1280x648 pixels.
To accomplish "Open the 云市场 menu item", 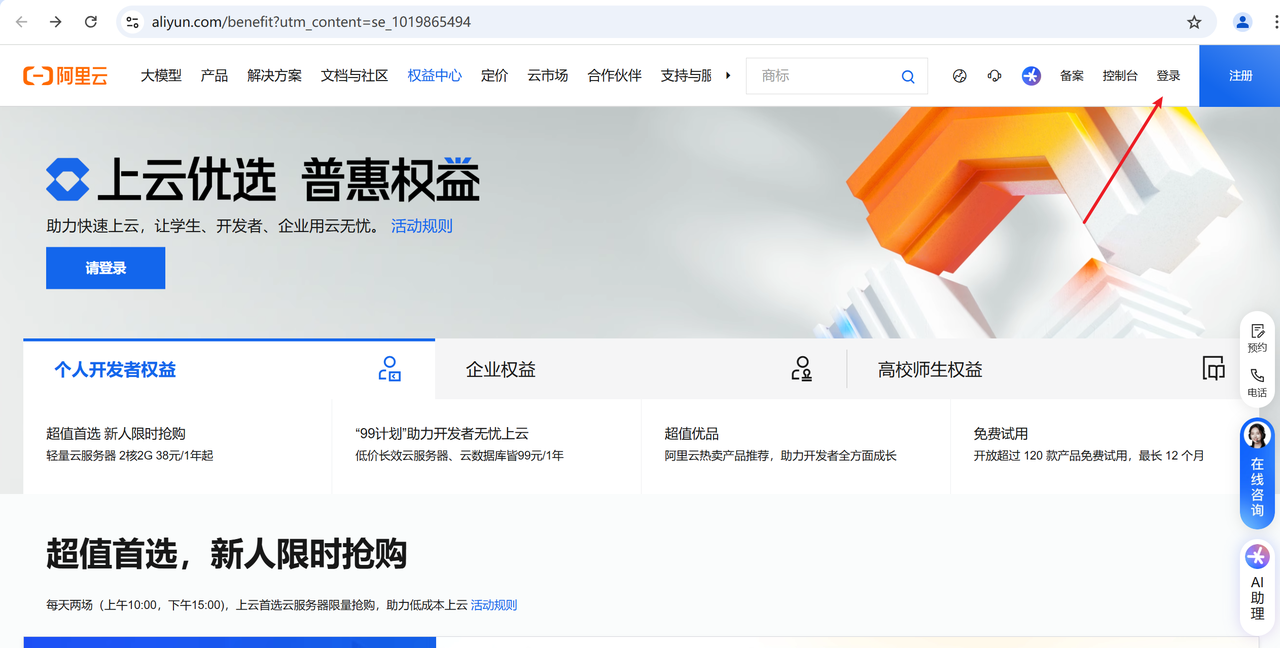I will [547, 76].
